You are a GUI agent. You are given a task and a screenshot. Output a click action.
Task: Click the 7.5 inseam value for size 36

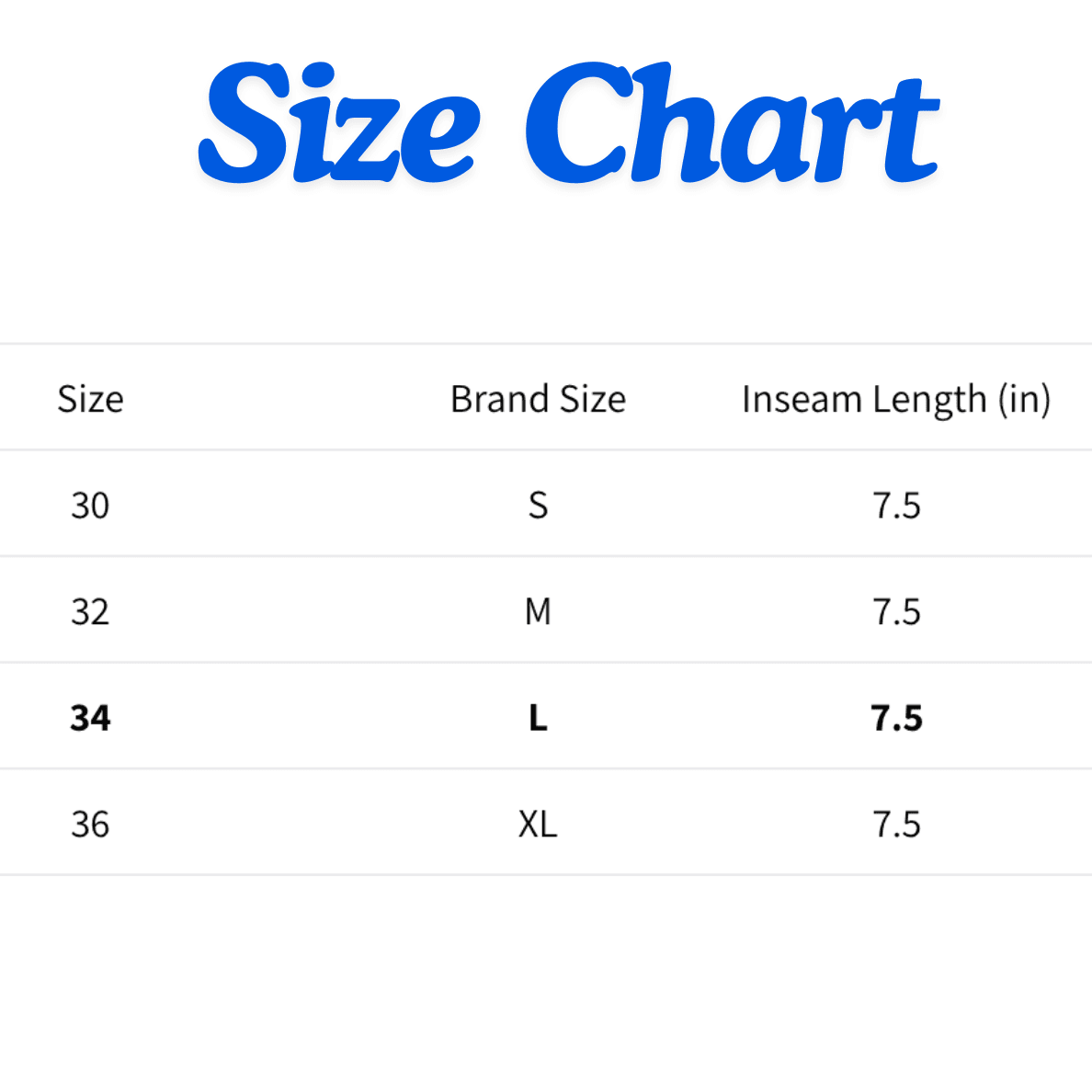coord(896,825)
